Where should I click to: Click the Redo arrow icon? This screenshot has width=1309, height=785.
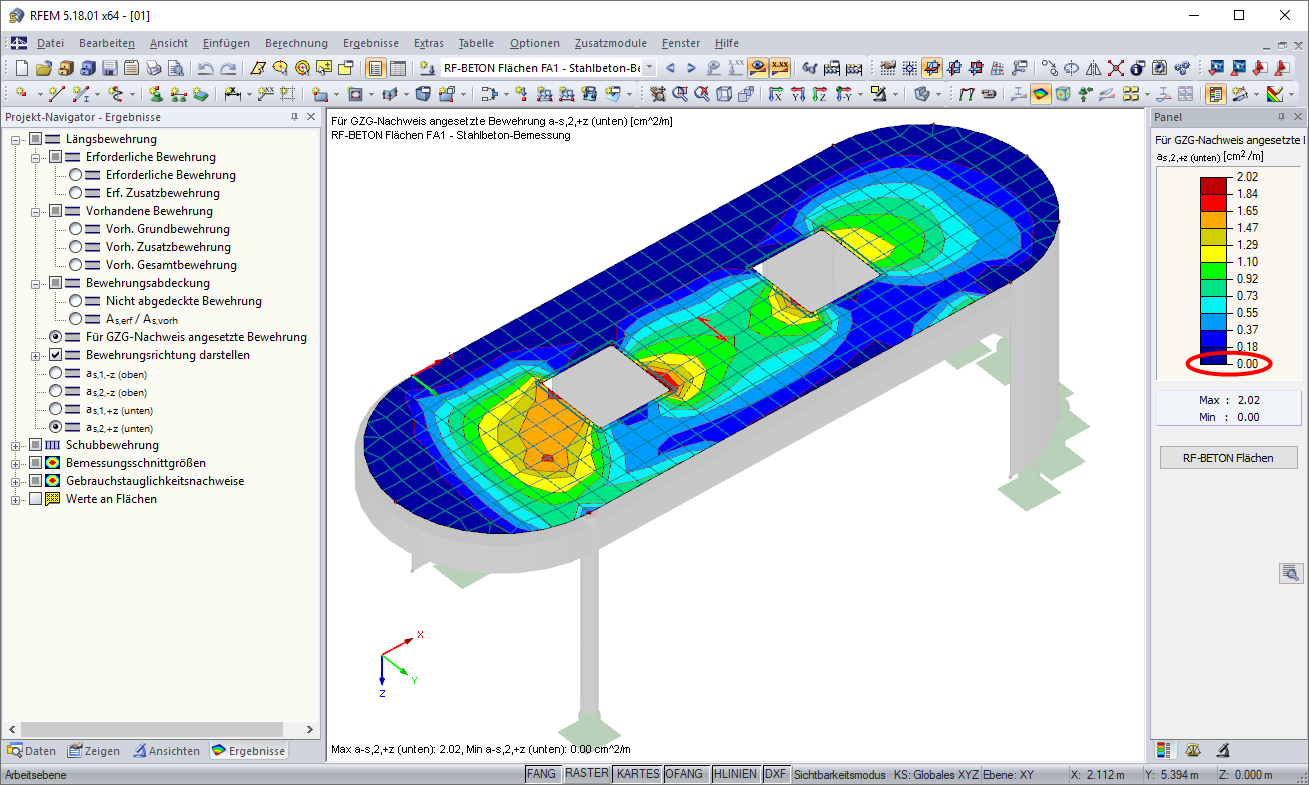coord(228,68)
